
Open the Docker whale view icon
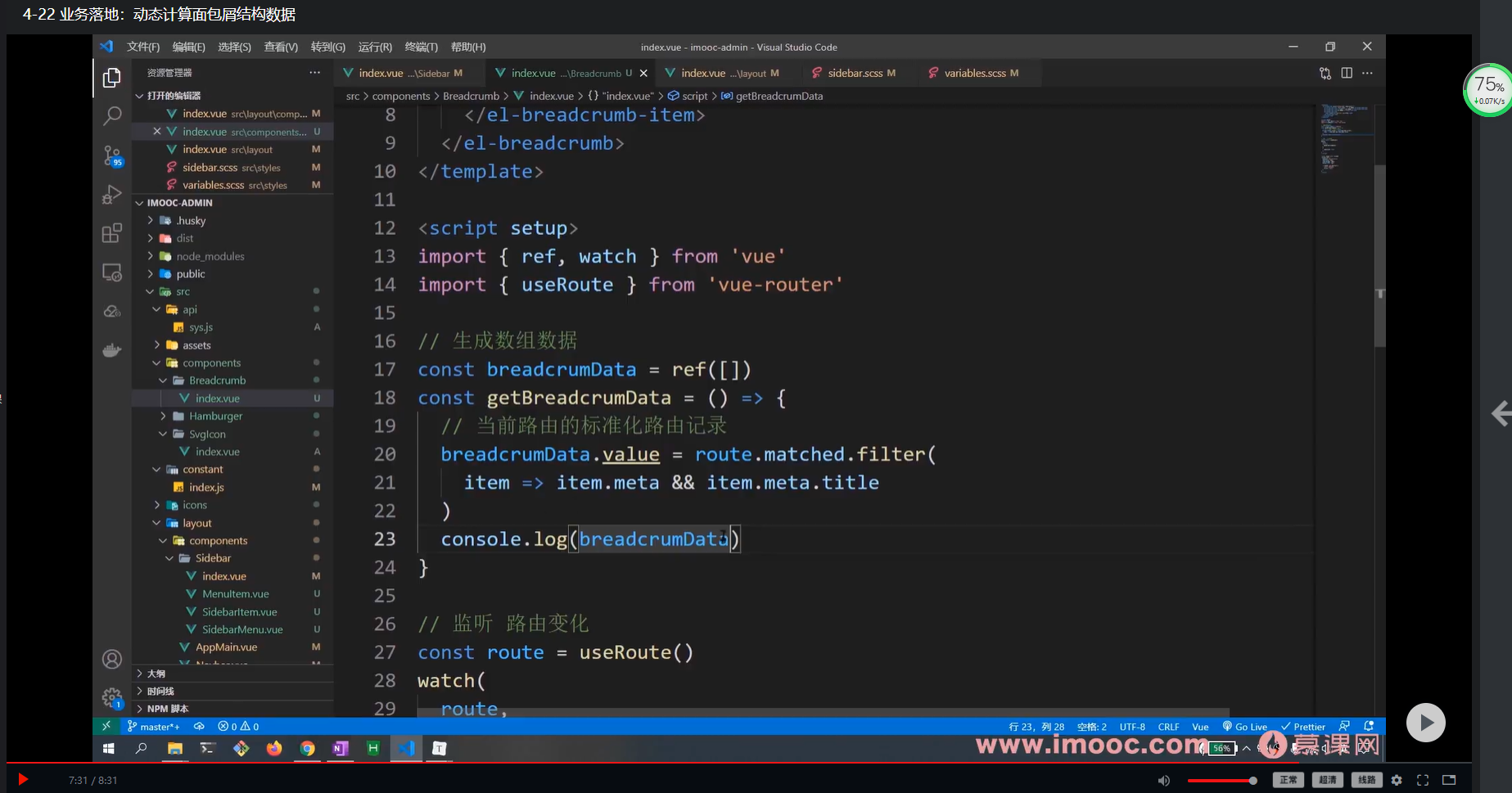coord(112,350)
